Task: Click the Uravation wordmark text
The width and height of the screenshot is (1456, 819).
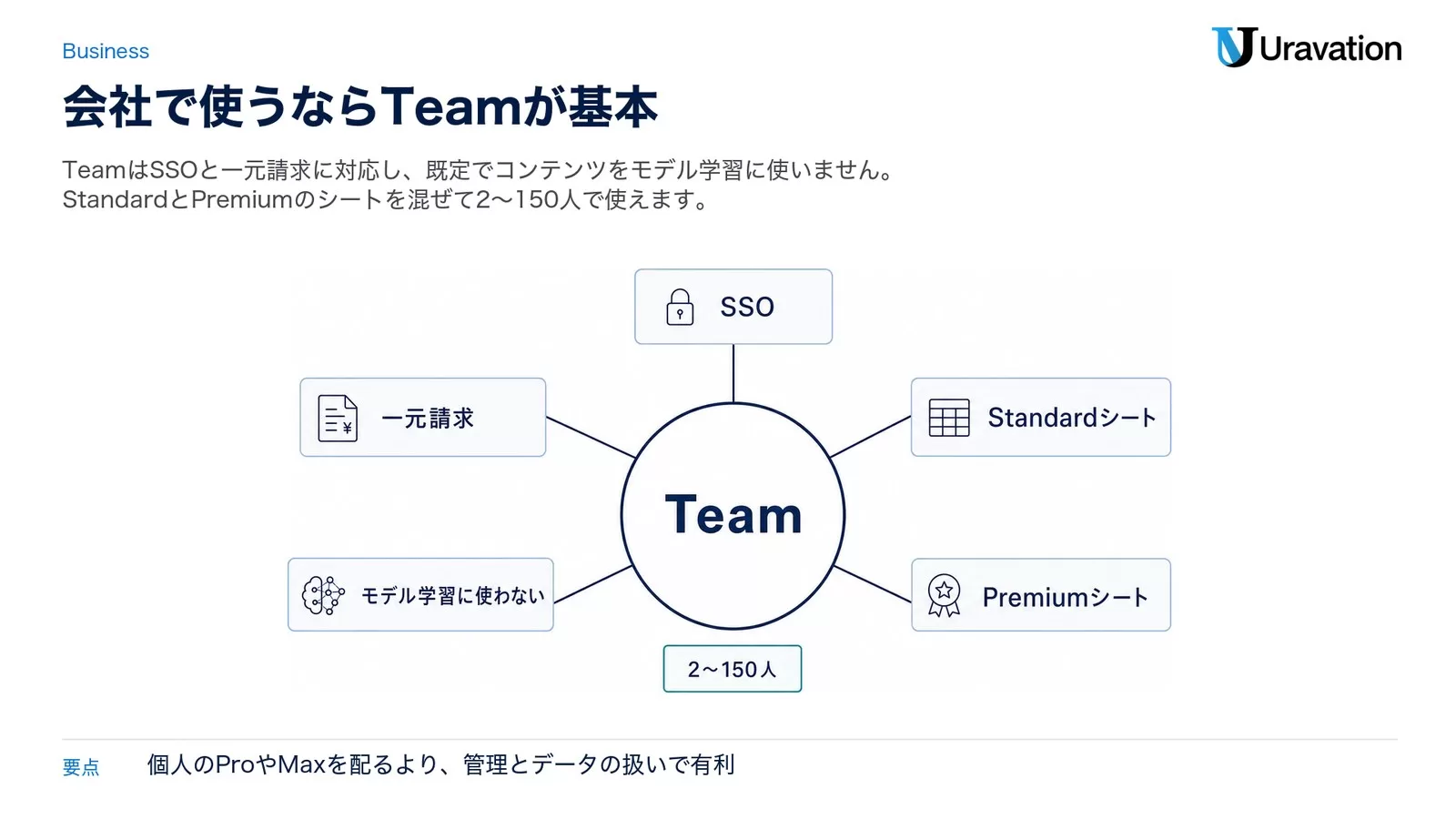Action: coord(1331,48)
